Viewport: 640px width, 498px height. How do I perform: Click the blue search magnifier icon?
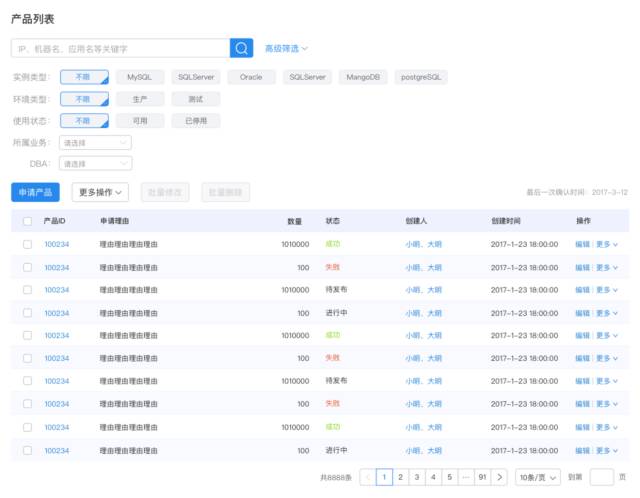[x=241, y=48]
